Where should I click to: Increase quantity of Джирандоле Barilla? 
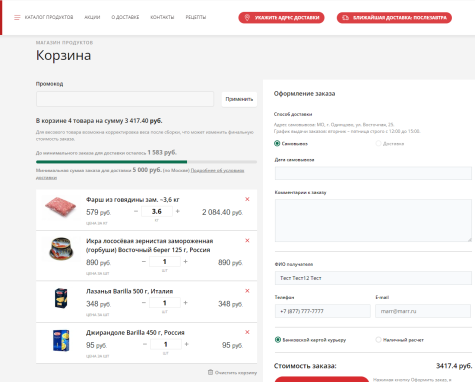(187, 344)
